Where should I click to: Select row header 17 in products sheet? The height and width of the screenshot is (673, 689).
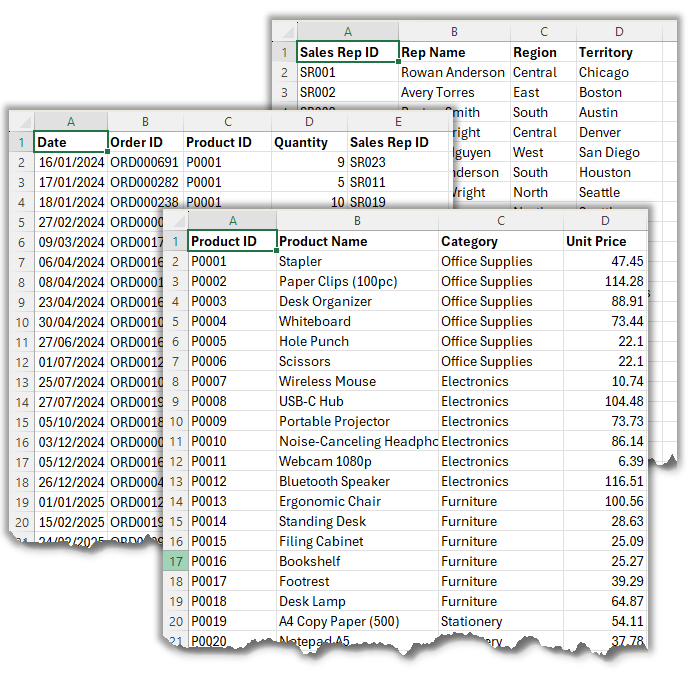point(176,561)
